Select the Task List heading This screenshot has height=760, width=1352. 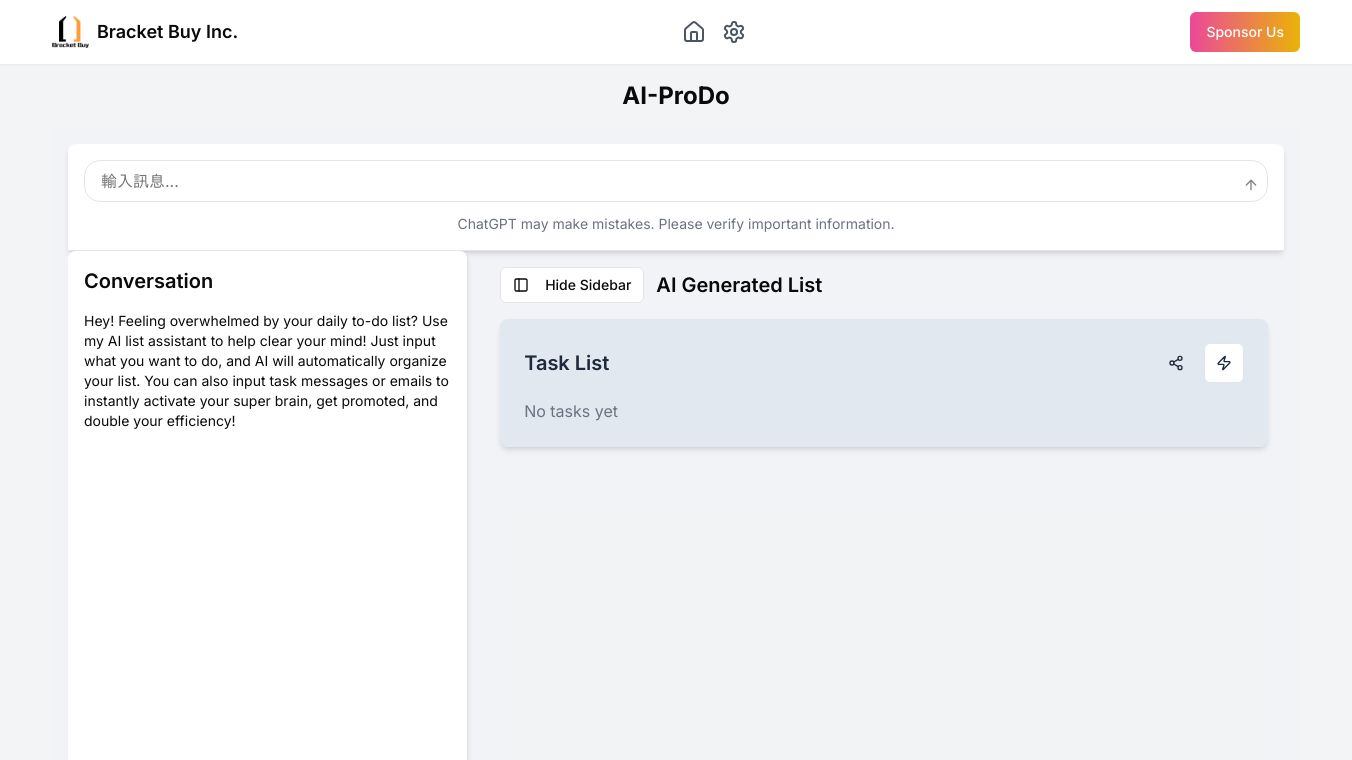[x=567, y=363]
